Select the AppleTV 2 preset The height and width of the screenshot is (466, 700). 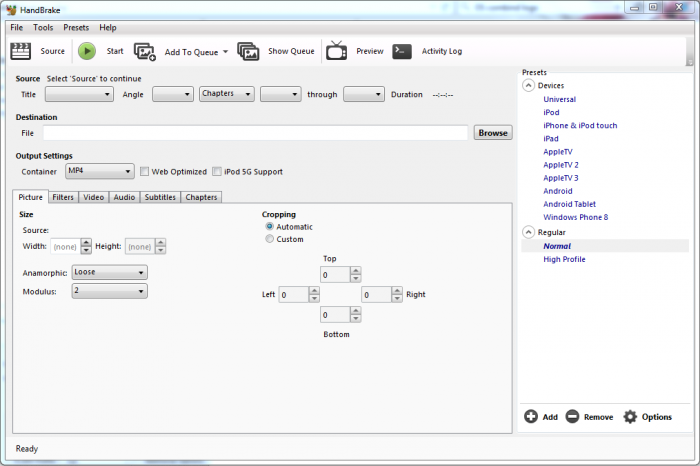click(561, 165)
